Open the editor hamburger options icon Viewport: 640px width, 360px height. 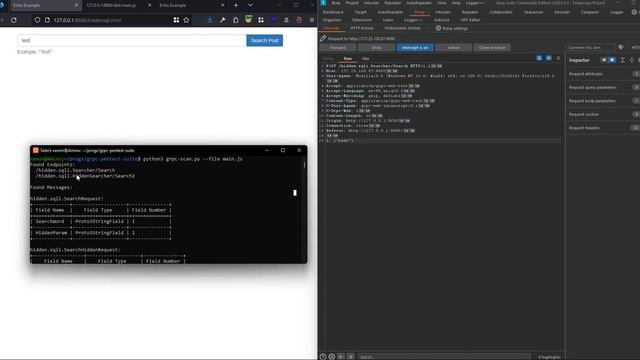click(558, 58)
